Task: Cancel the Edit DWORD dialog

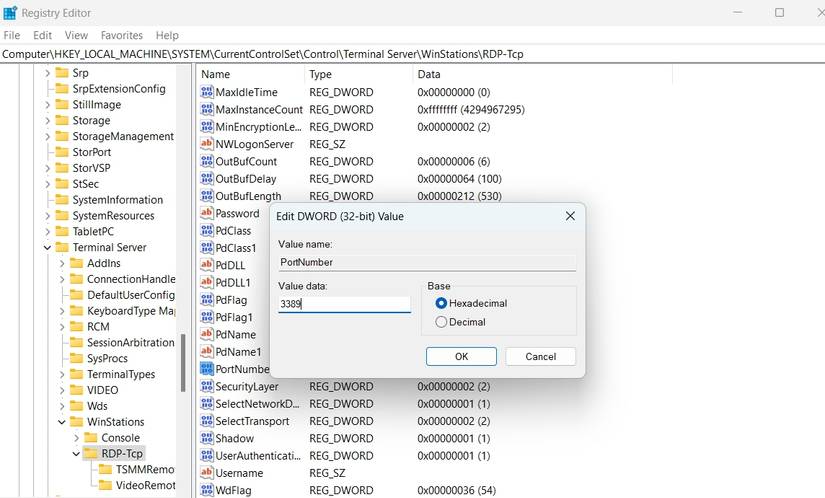Action: 540,357
